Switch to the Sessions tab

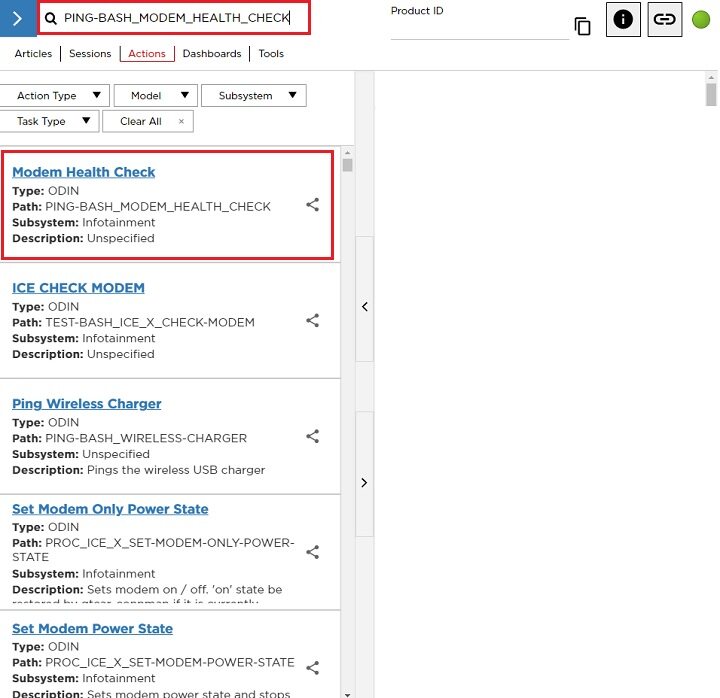pos(90,54)
